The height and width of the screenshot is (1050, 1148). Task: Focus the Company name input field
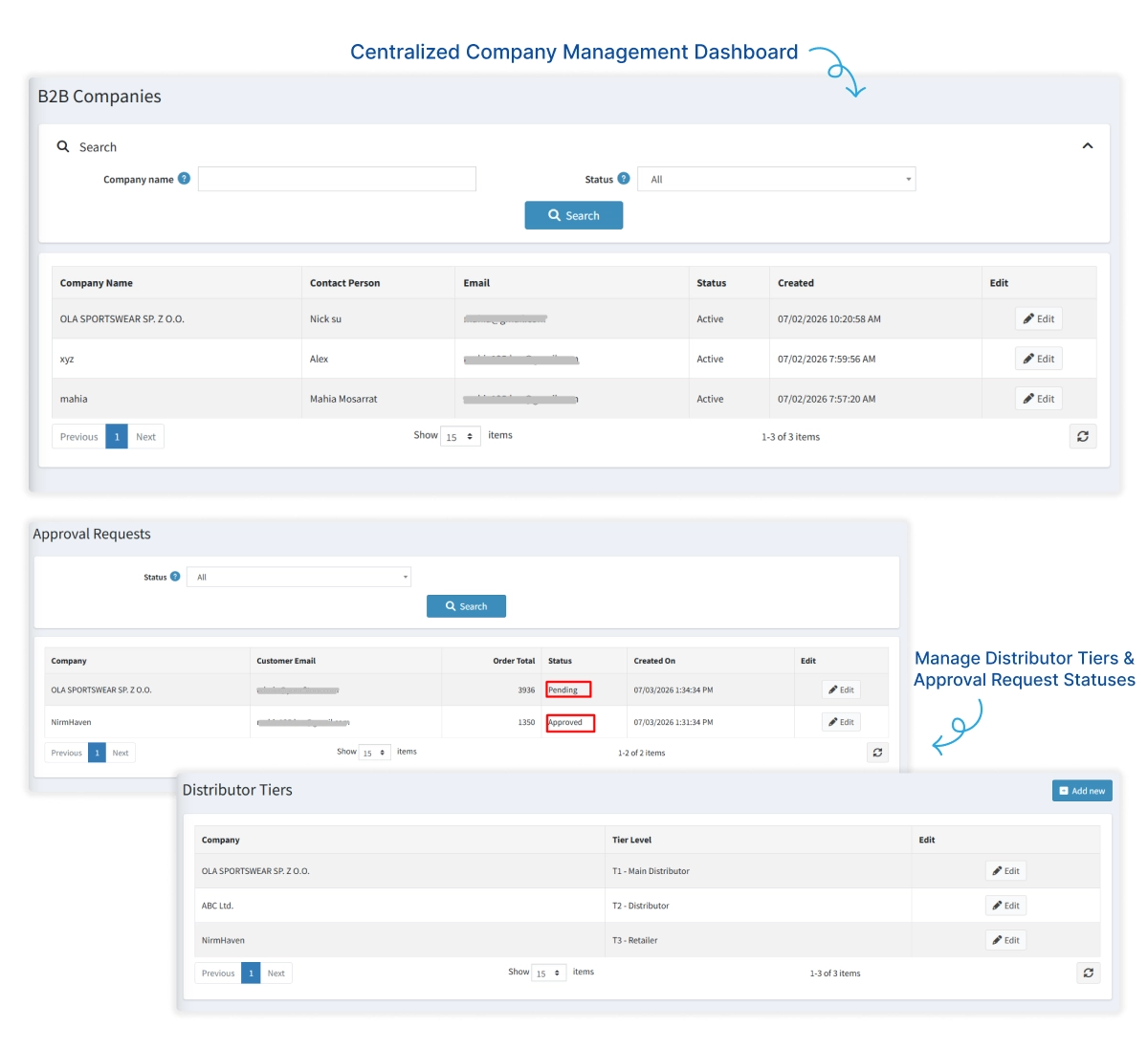click(337, 179)
